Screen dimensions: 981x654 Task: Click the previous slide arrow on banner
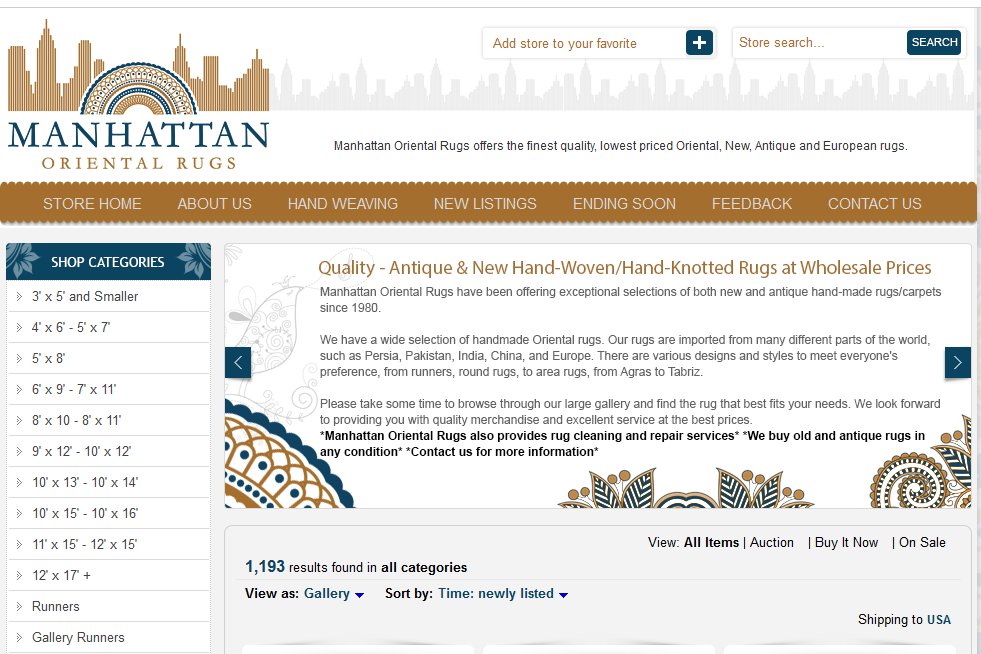click(x=238, y=362)
